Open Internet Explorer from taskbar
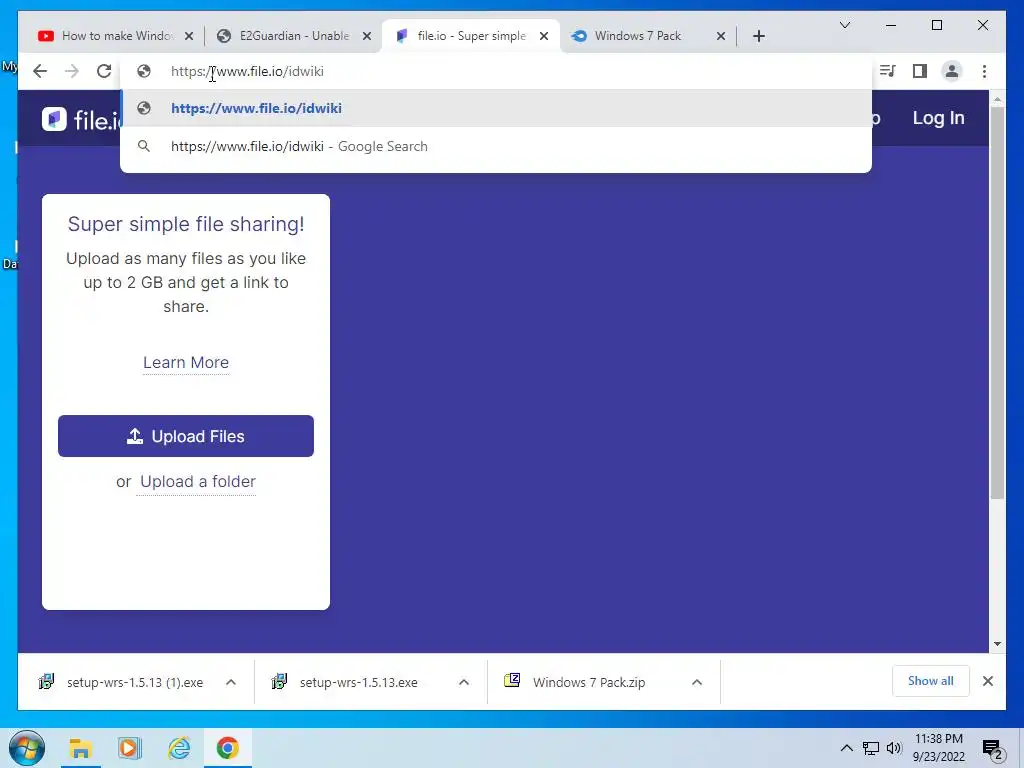The image size is (1024, 768). 179,748
